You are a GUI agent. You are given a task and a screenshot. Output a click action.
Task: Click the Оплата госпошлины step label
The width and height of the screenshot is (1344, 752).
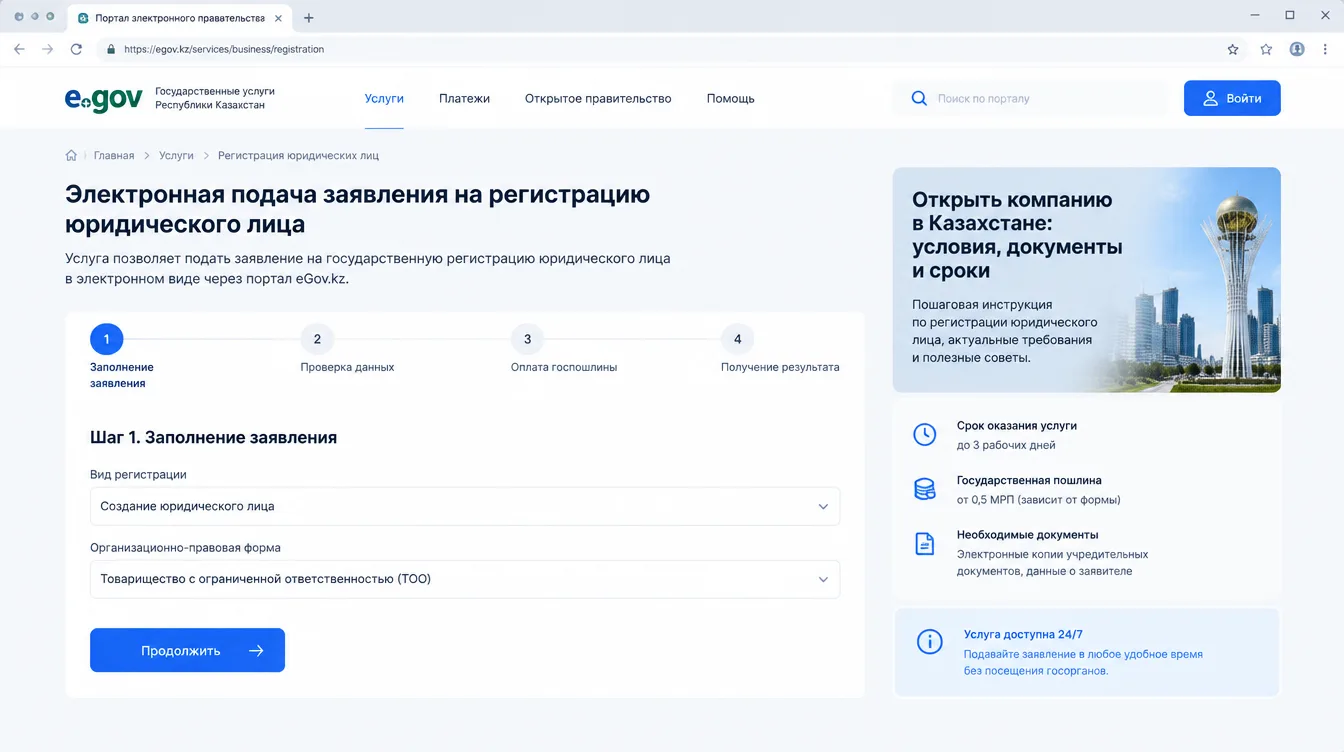(x=564, y=367)
